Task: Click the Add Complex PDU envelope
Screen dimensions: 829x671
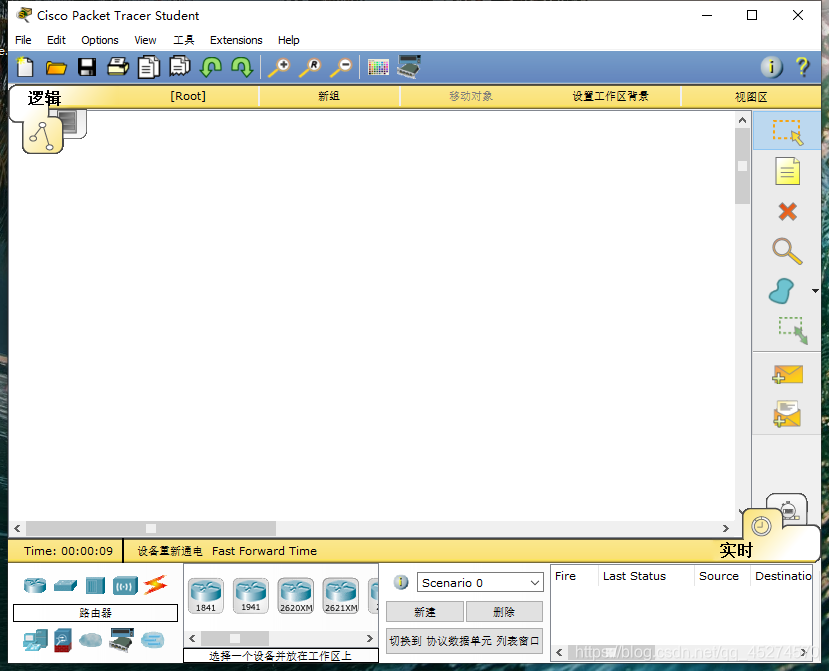Action: pos(787,414)
